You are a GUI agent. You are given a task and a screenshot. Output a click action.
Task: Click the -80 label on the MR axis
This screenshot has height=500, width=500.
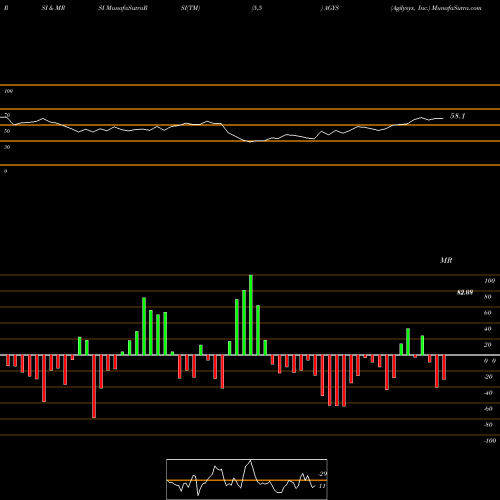488,425
